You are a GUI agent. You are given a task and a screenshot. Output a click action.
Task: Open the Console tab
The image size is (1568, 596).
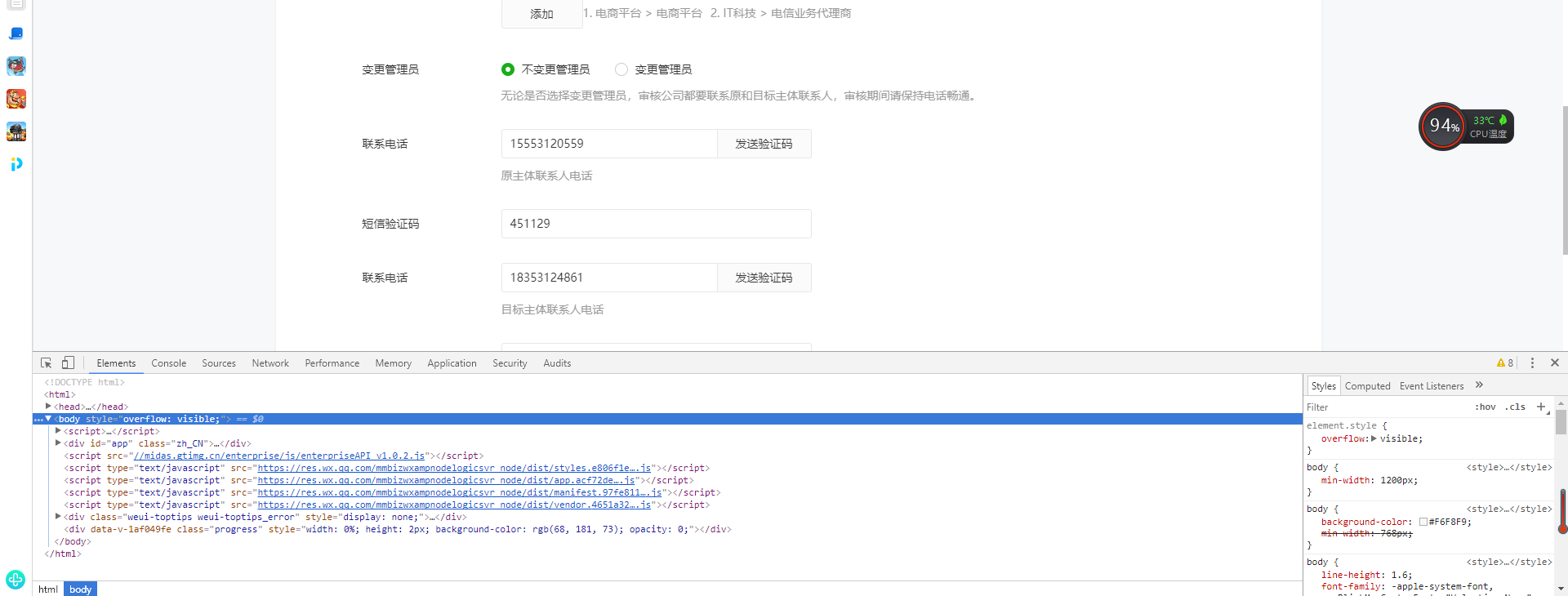[x=169, y=363]
